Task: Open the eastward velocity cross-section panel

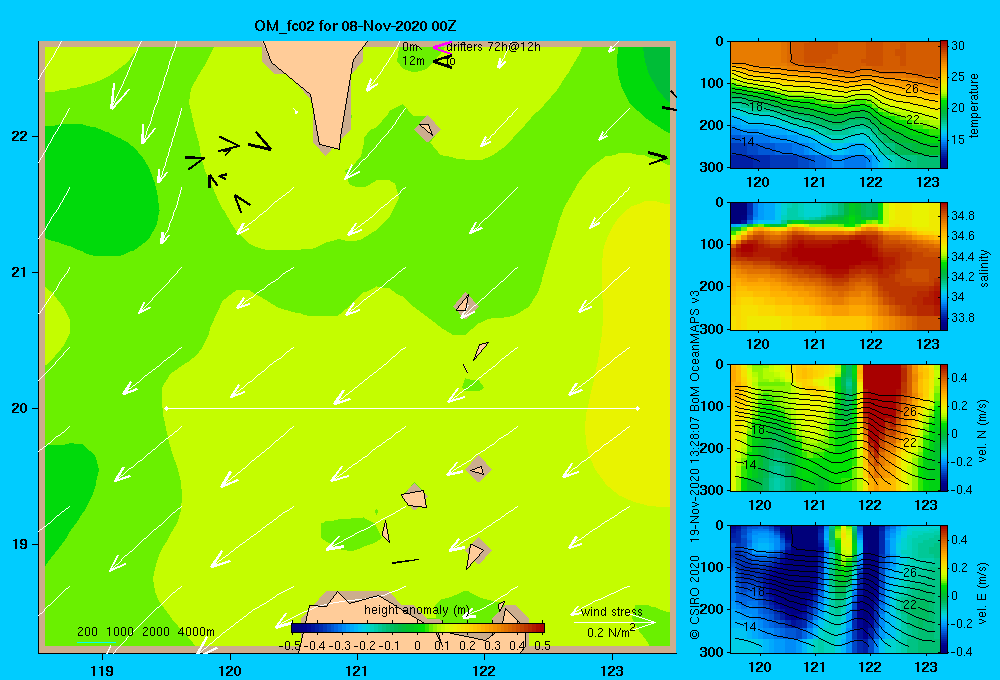Action: point(835,589)
